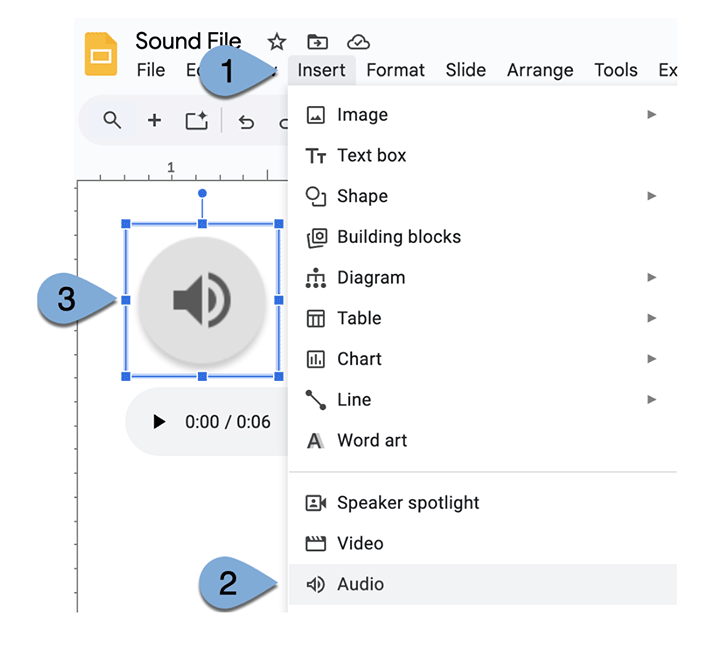Click the Google Slides logo icon

click(101, 54)
